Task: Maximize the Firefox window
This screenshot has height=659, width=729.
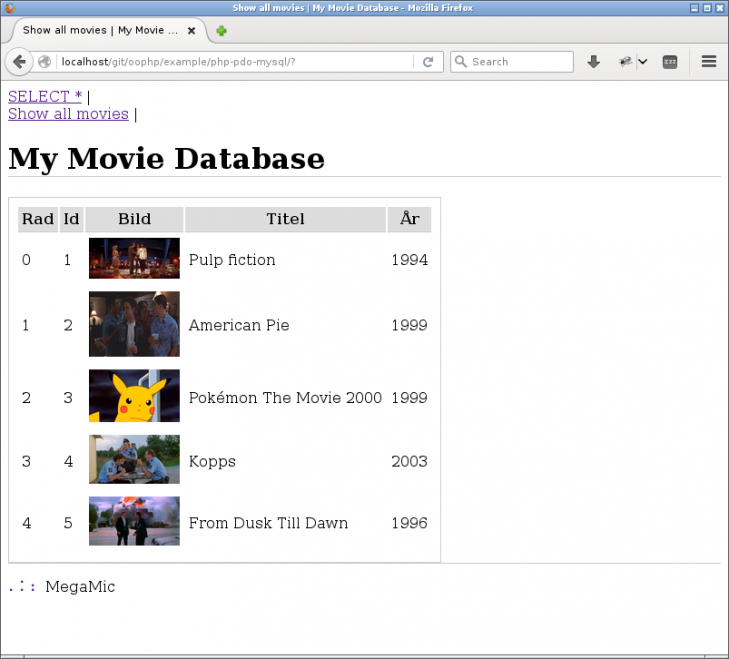Action: pos(707,8)
